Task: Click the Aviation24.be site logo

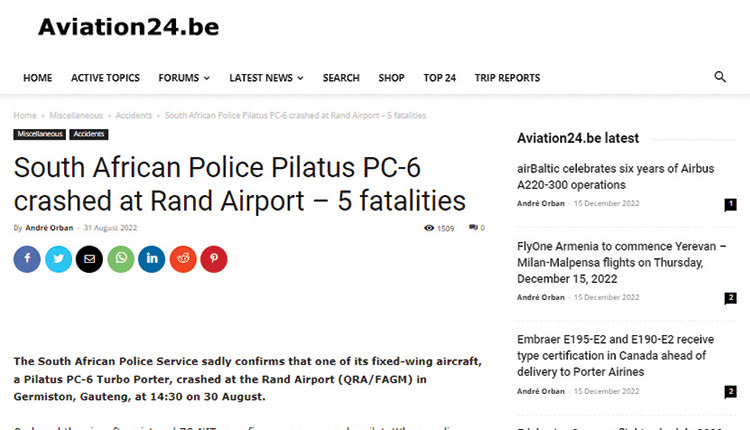Action: pyautogui.click(x=128, y=27)
